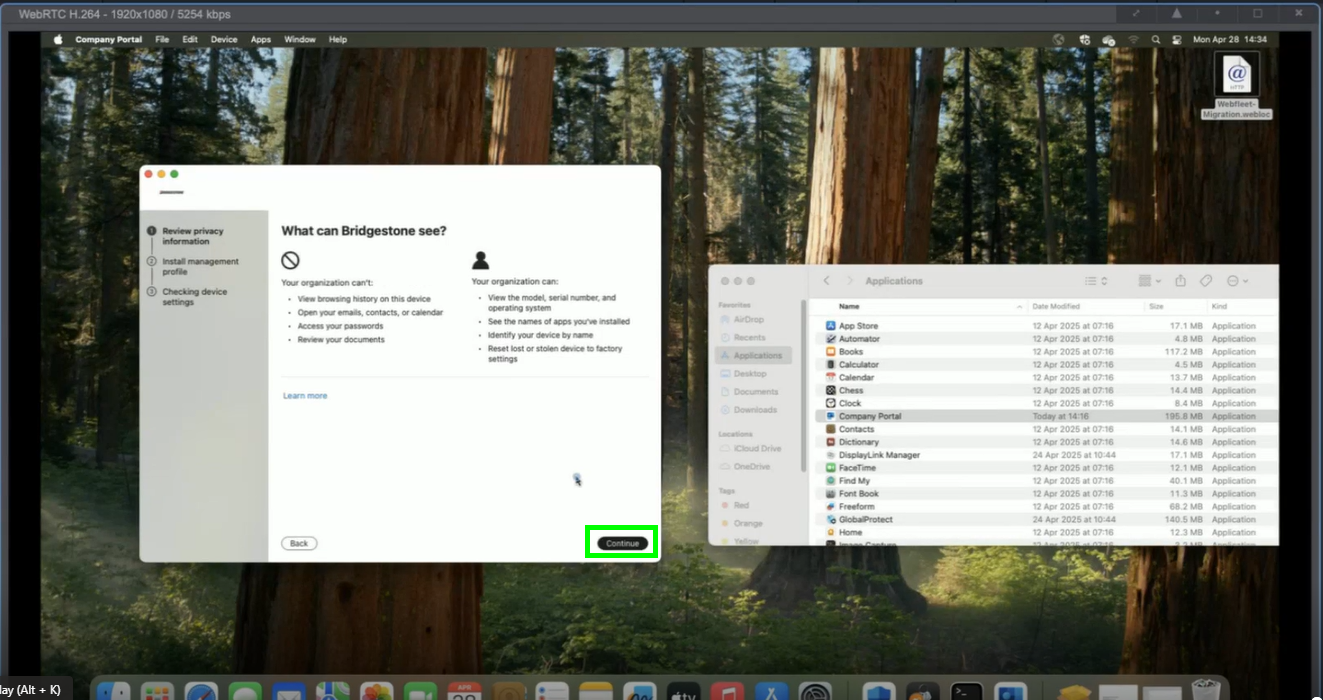Toggle the sort direction arrow in Name column
The height and width of the screenshot is (700, 1323).
[1020, 306]
